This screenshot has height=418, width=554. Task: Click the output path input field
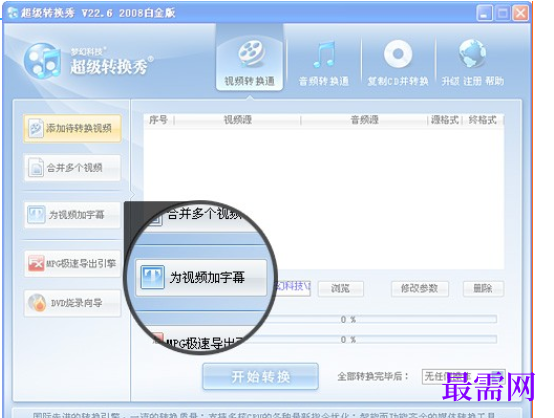[293, 288]
